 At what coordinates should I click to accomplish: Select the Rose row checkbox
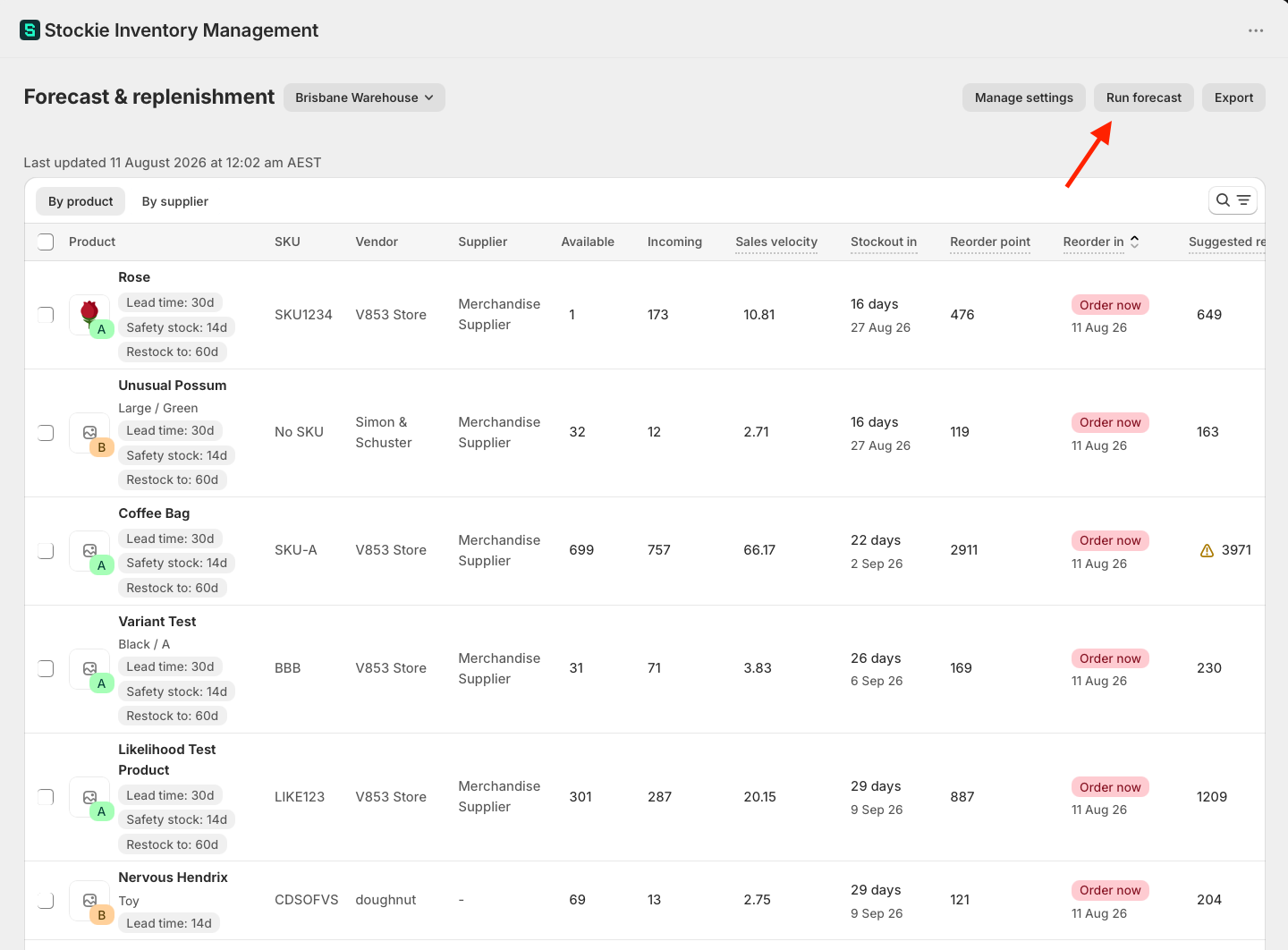click(46, 314)
